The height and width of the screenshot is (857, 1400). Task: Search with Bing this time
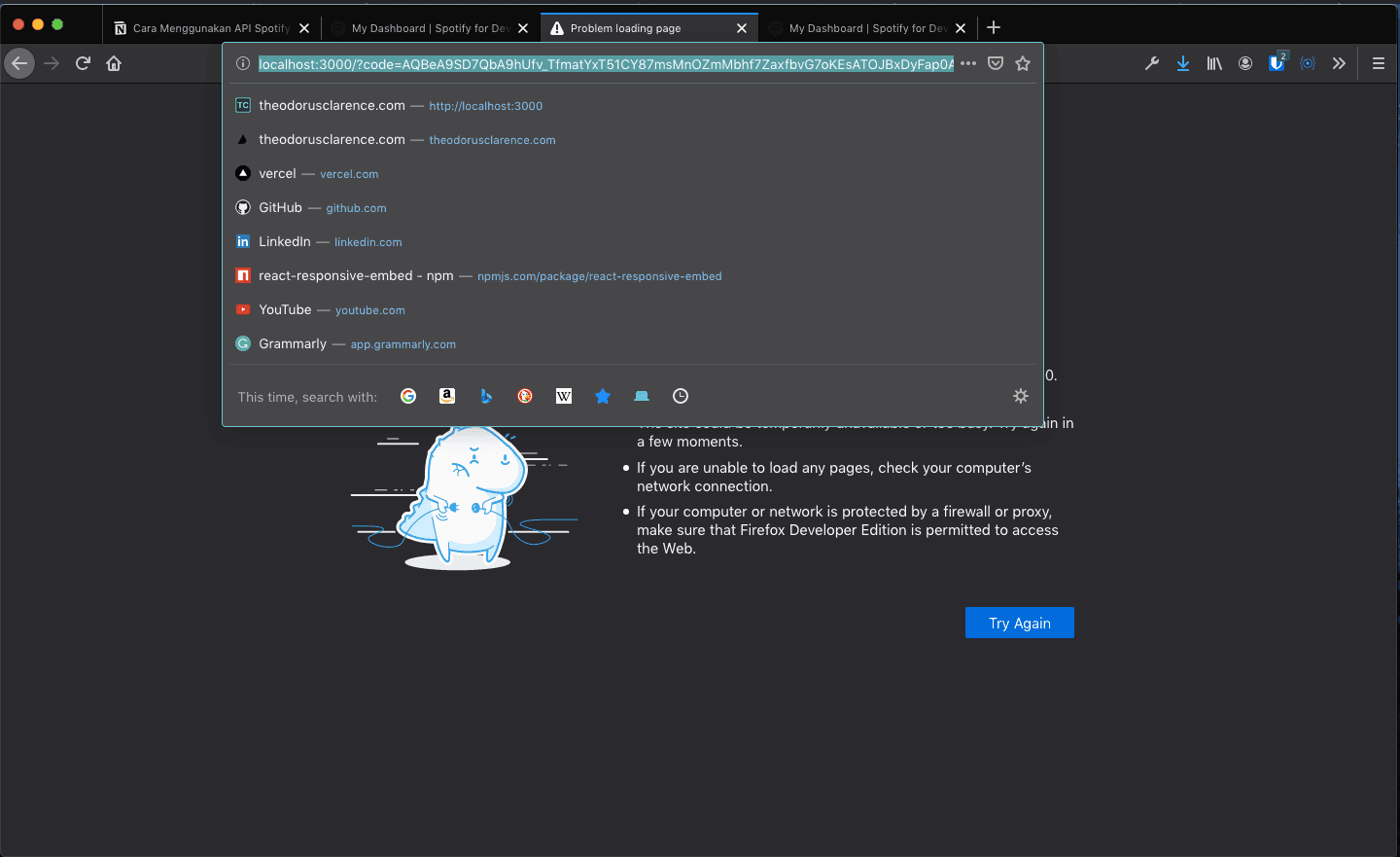tap(486, 396)
